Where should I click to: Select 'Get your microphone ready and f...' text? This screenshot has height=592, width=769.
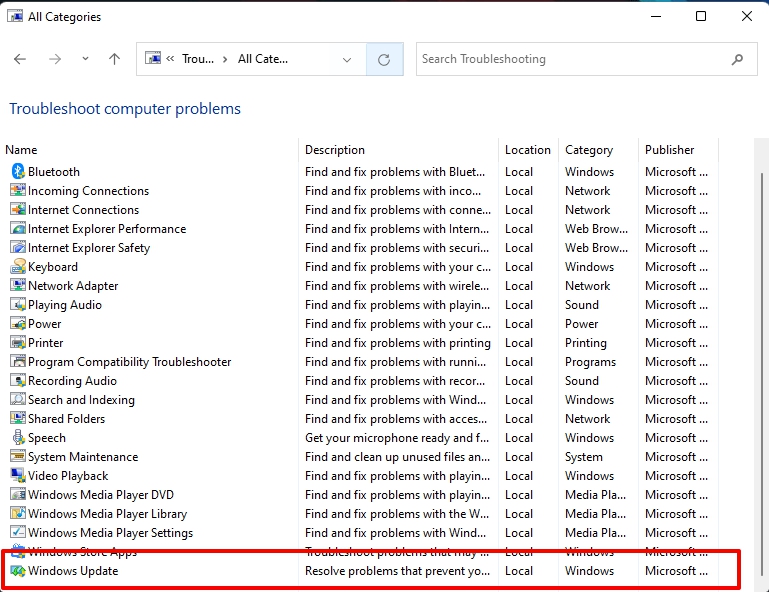[397, 438]
